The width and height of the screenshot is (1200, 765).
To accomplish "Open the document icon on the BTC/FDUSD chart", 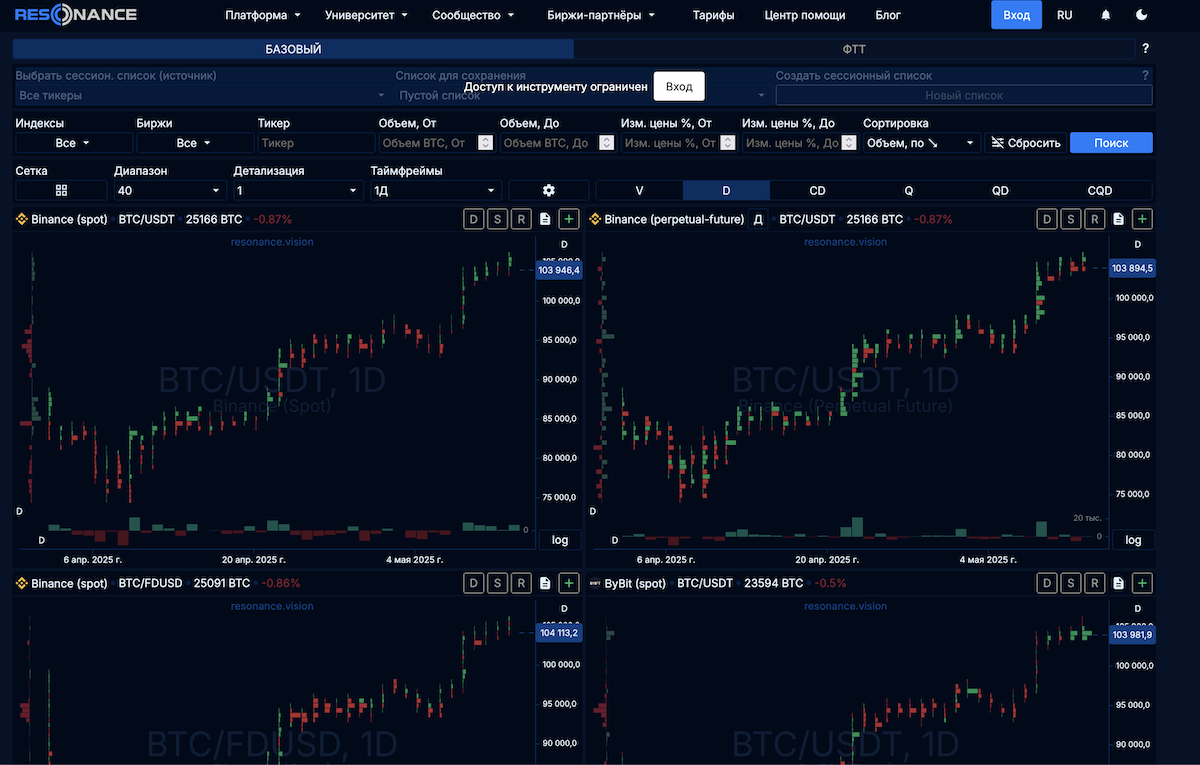I will click(x=545, y=583).
